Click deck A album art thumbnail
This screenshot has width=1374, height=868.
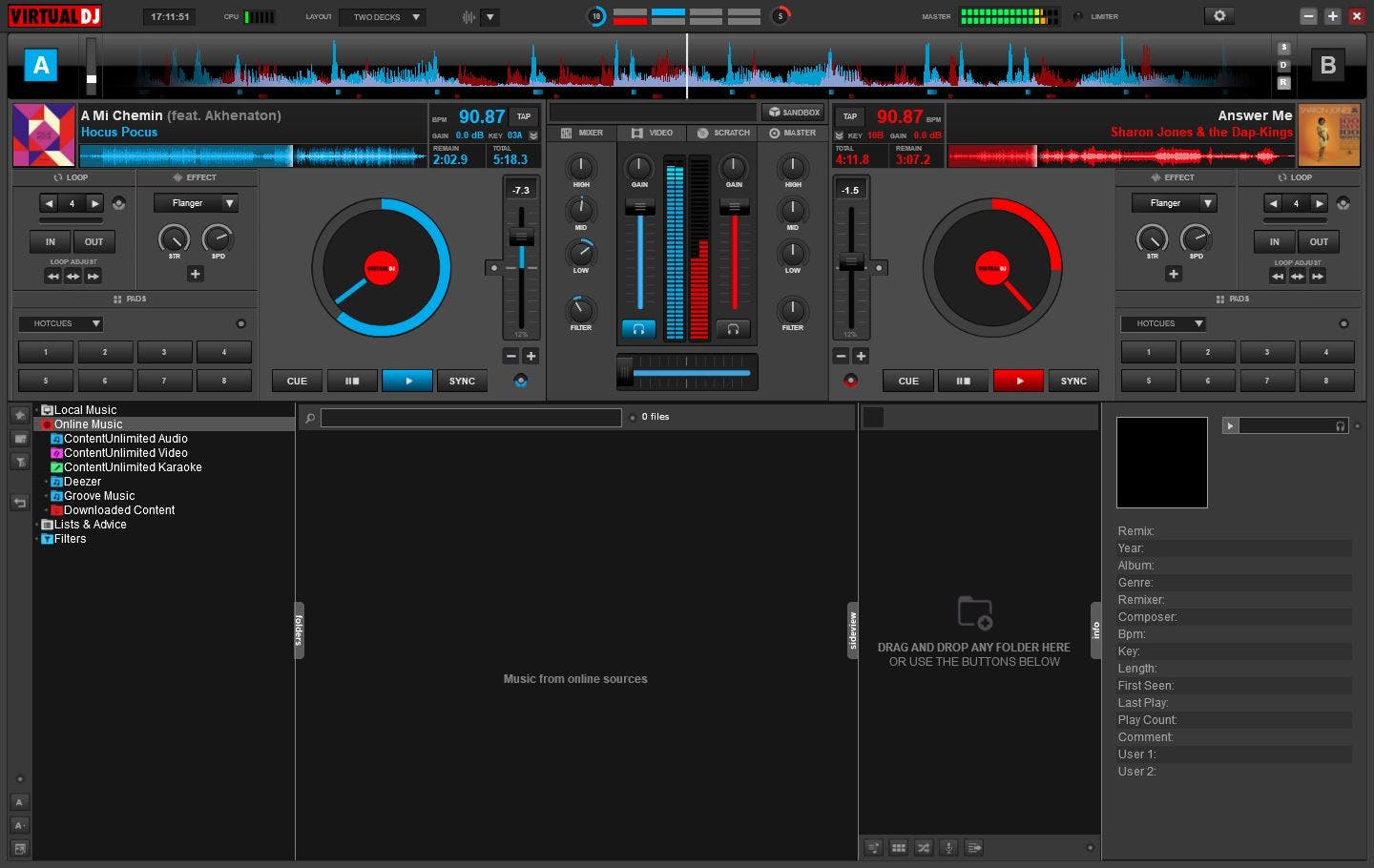[44, 135]
